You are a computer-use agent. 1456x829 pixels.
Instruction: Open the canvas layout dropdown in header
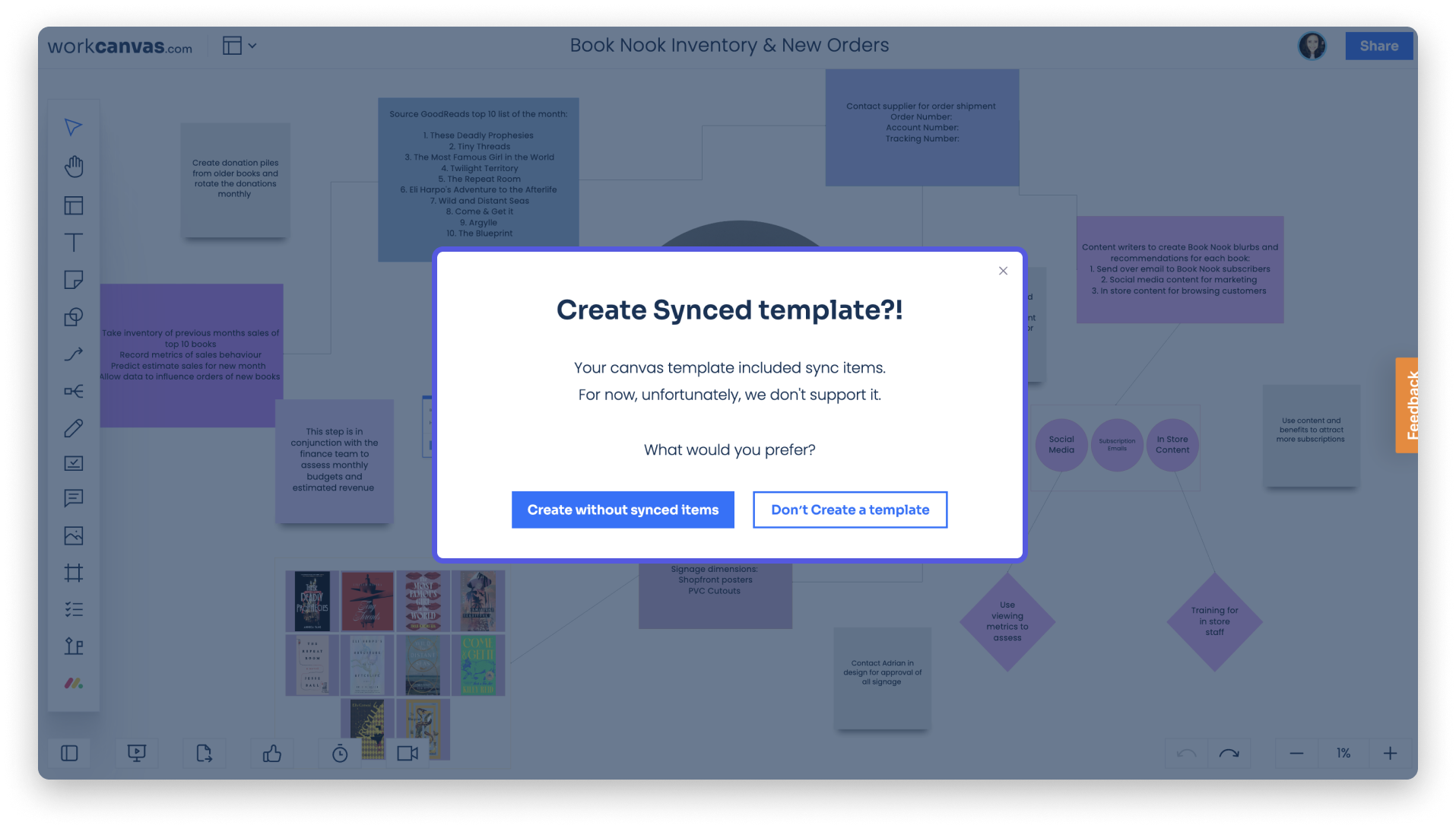click(x=239, y=46)
